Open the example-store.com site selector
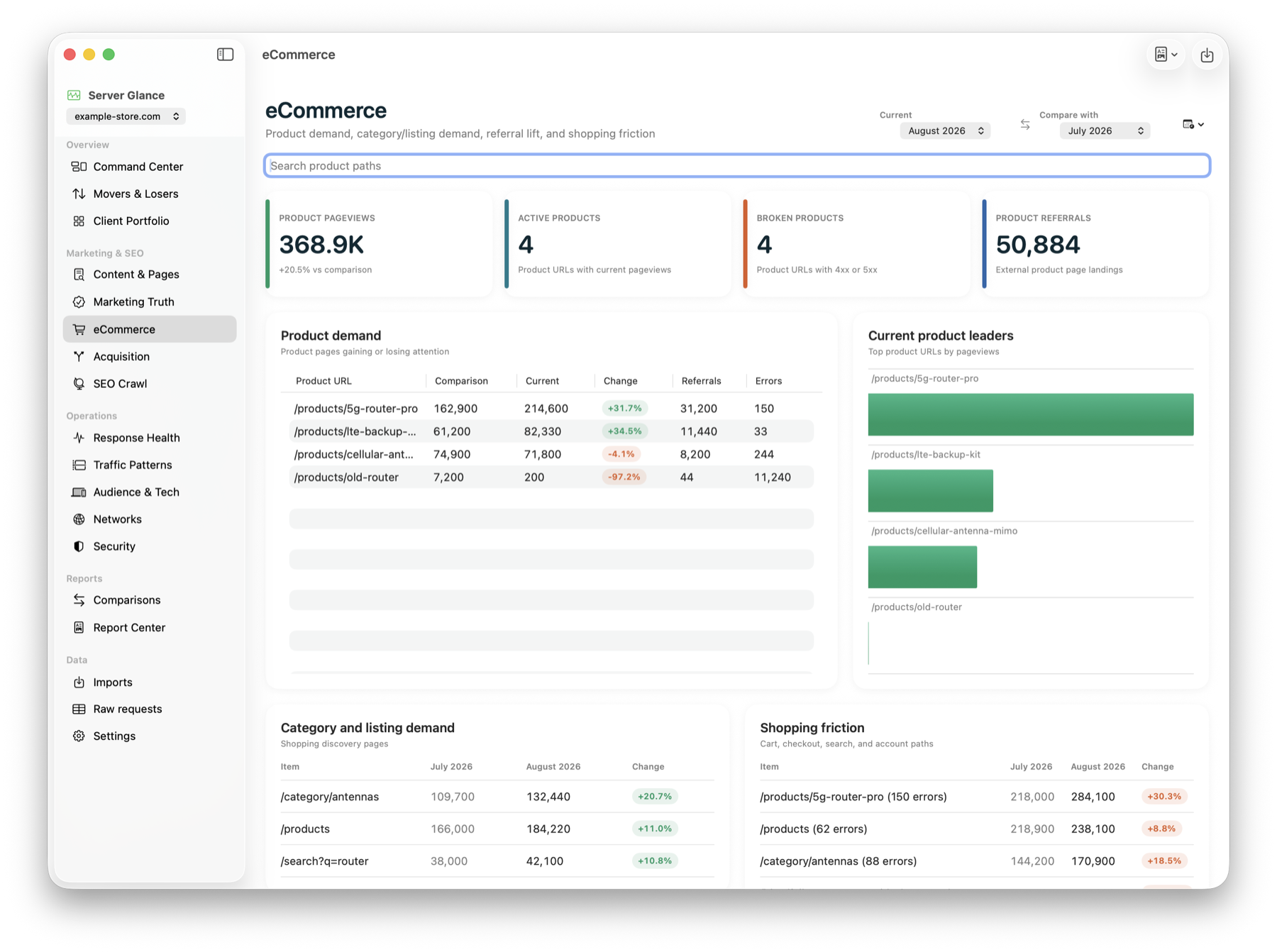1277x952 pixels. pos(126,116)
